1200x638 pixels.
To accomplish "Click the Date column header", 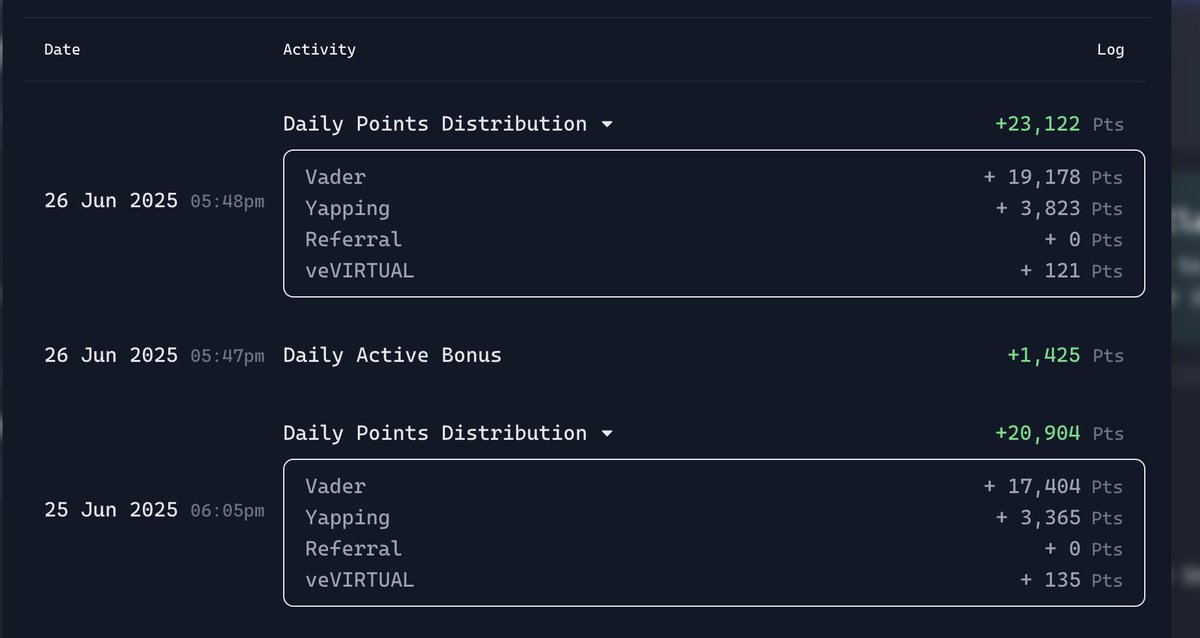I will (x=62, y=49).
